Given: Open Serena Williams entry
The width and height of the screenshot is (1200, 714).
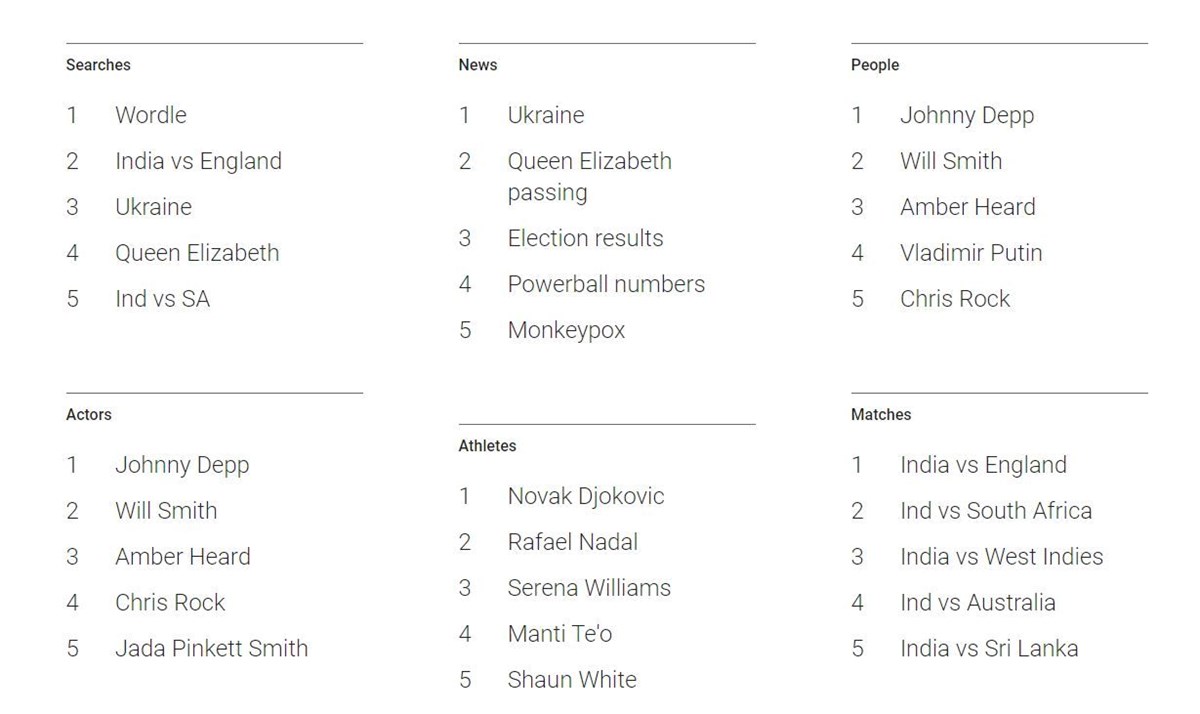Looking at the screenshot, I should pos(589,588).
